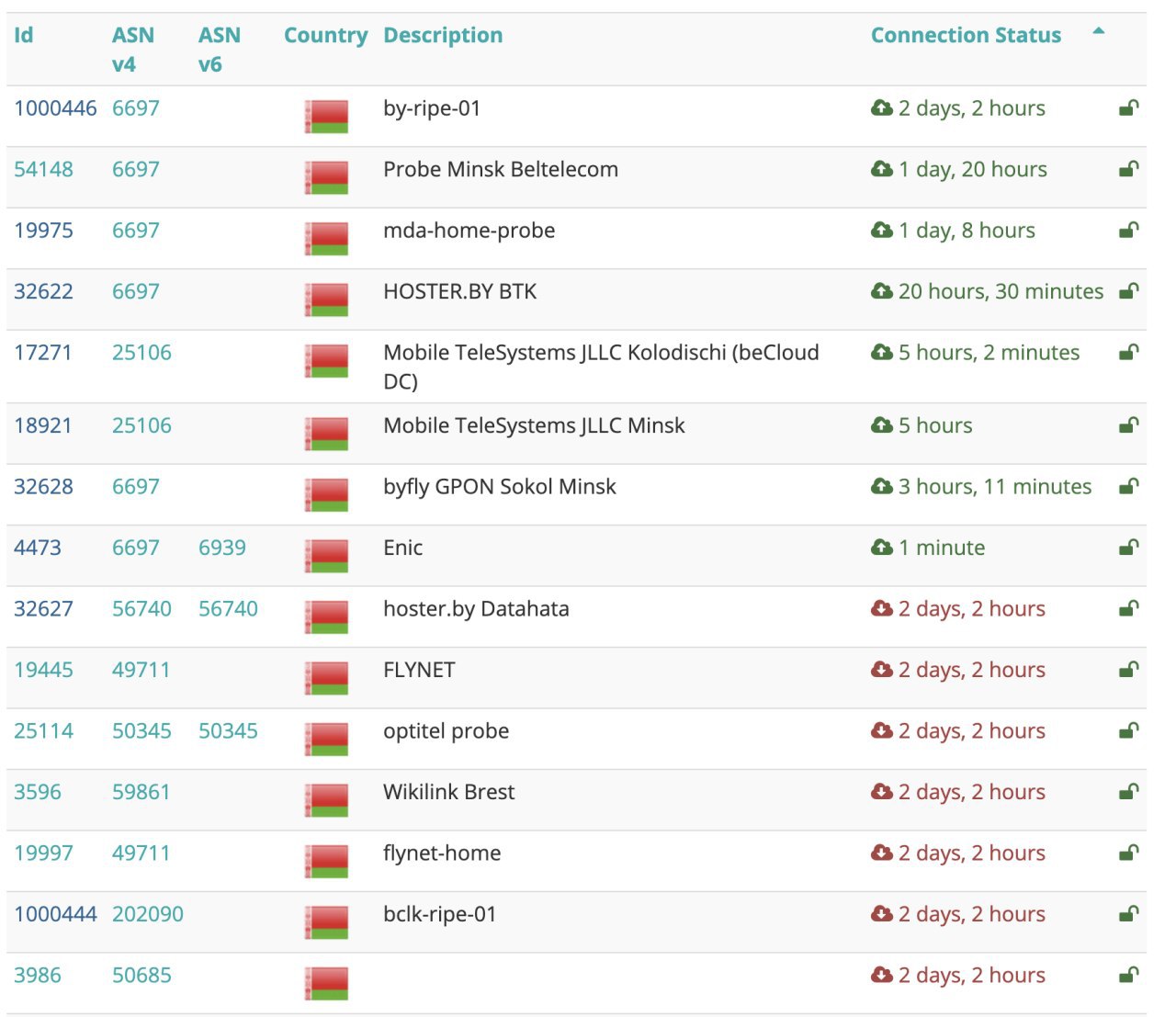Click the unlock icon for Mobile TeleSystems JLLC Minsk
The height and width of the screenshot is (1017, 1176).
[x=1129, y=425]
